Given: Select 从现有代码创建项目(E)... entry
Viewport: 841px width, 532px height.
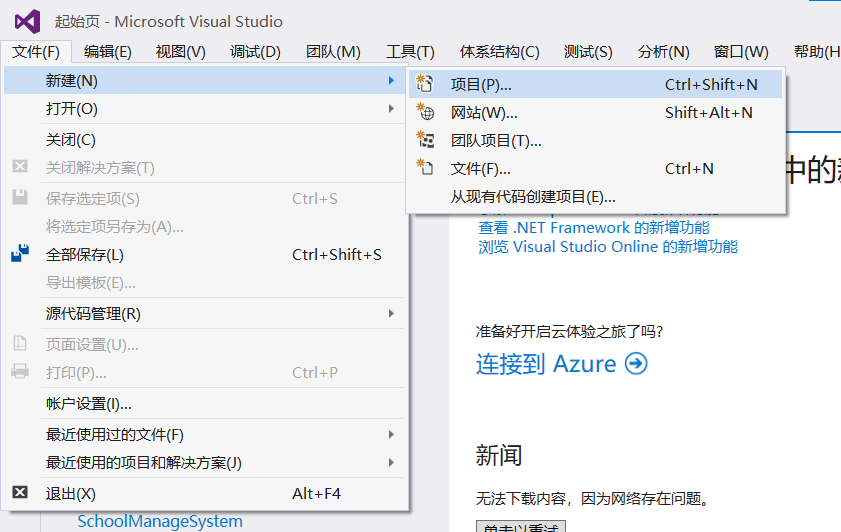Looking at the screenshot, I should 595,196.
